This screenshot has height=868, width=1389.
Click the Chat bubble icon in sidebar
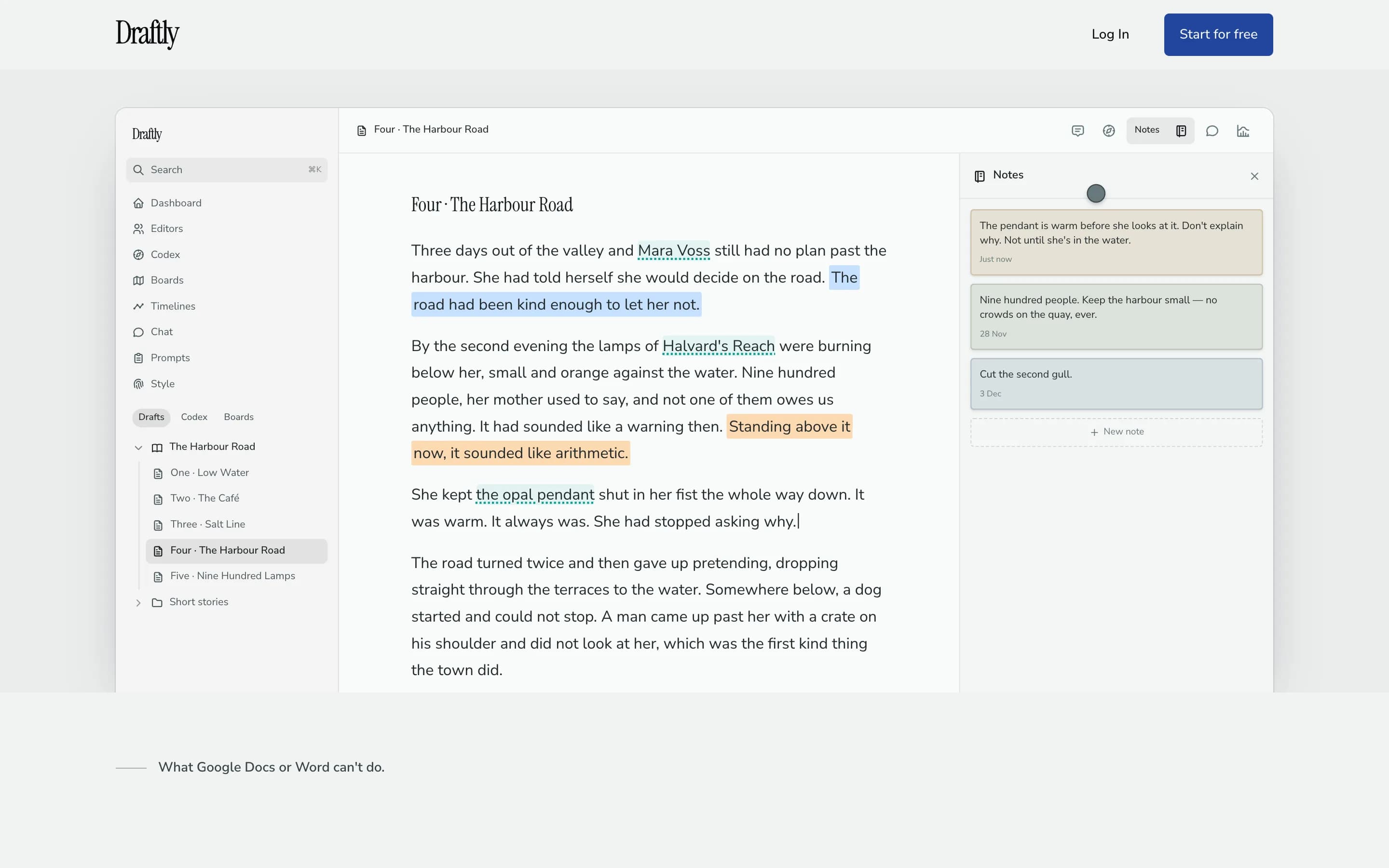[138, 332]
